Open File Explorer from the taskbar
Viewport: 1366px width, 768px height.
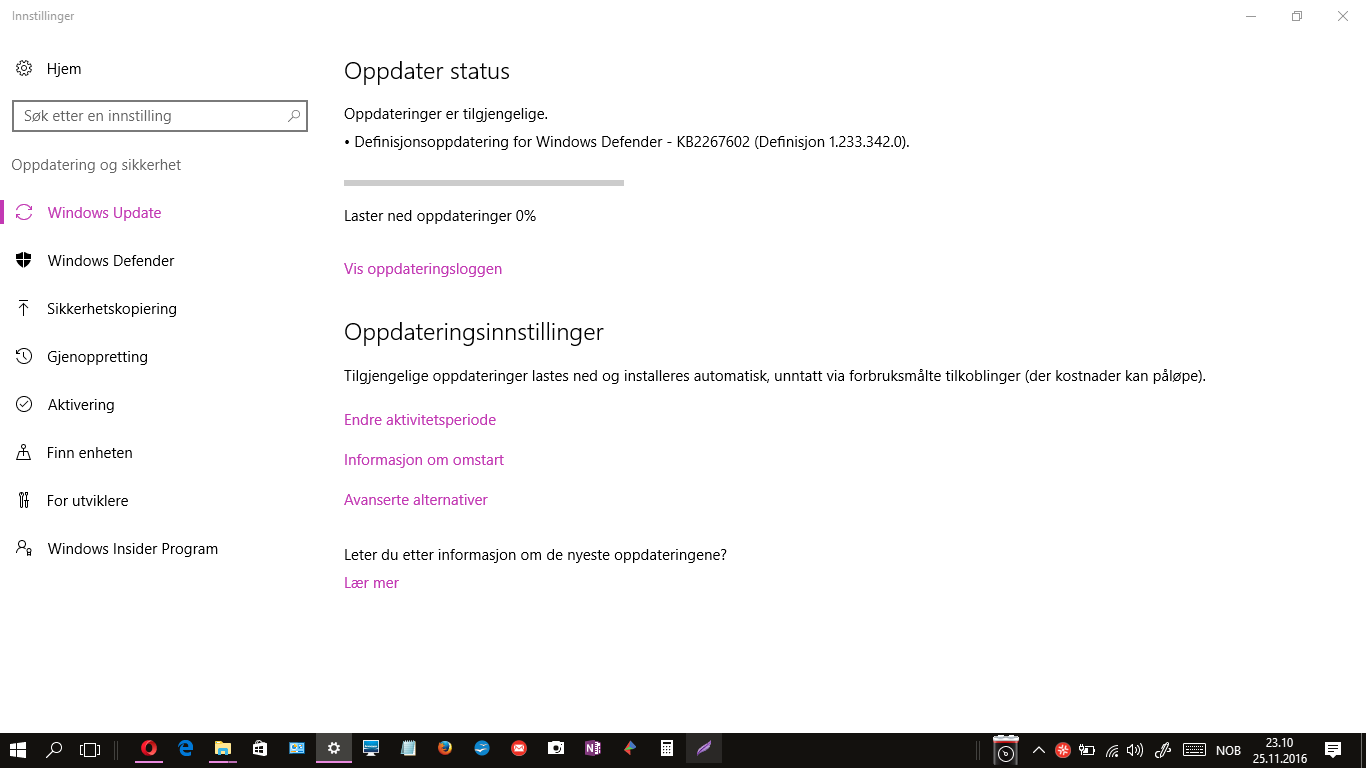point(223,748)
